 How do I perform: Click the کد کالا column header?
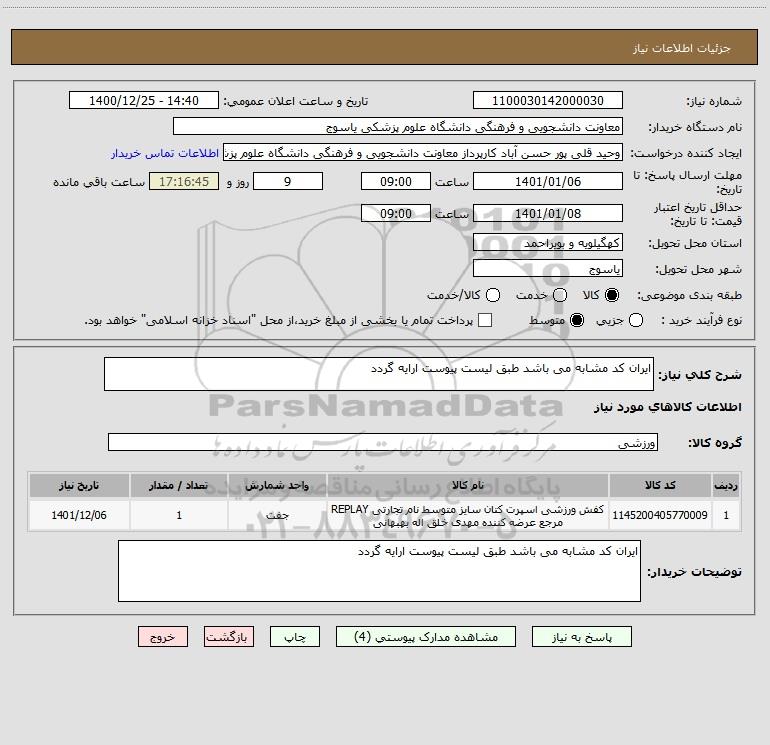[x=660, y=485]
